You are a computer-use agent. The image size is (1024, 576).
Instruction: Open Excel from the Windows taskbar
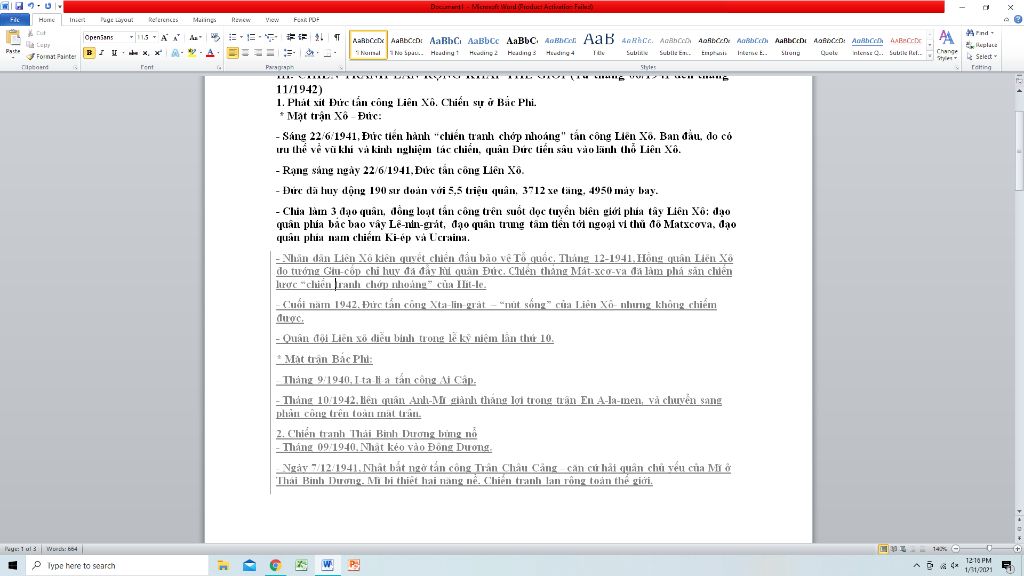(x=301, y=565)
